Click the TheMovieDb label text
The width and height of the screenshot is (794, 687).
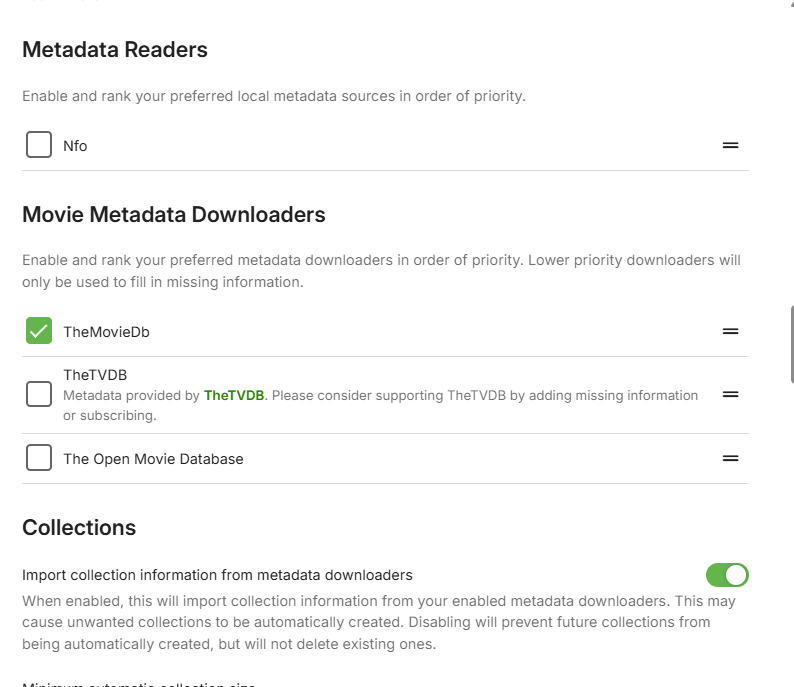click(106, 332)
